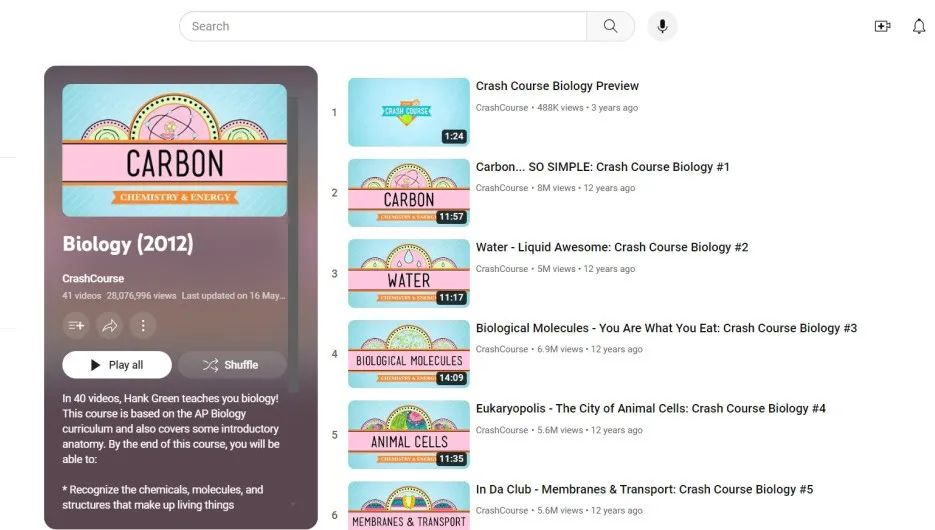Click Last updated on 16 May text
Screen dimensions: 935x530
(x=233, y=296)
